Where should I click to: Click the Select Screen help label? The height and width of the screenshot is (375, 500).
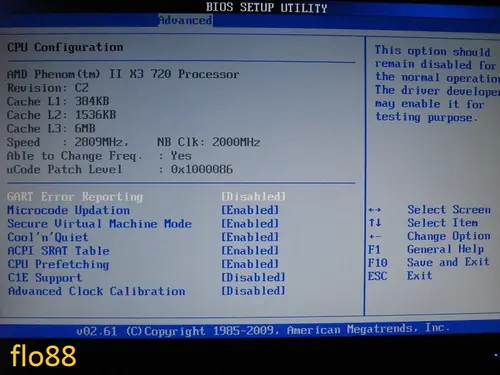pos(449,210)
